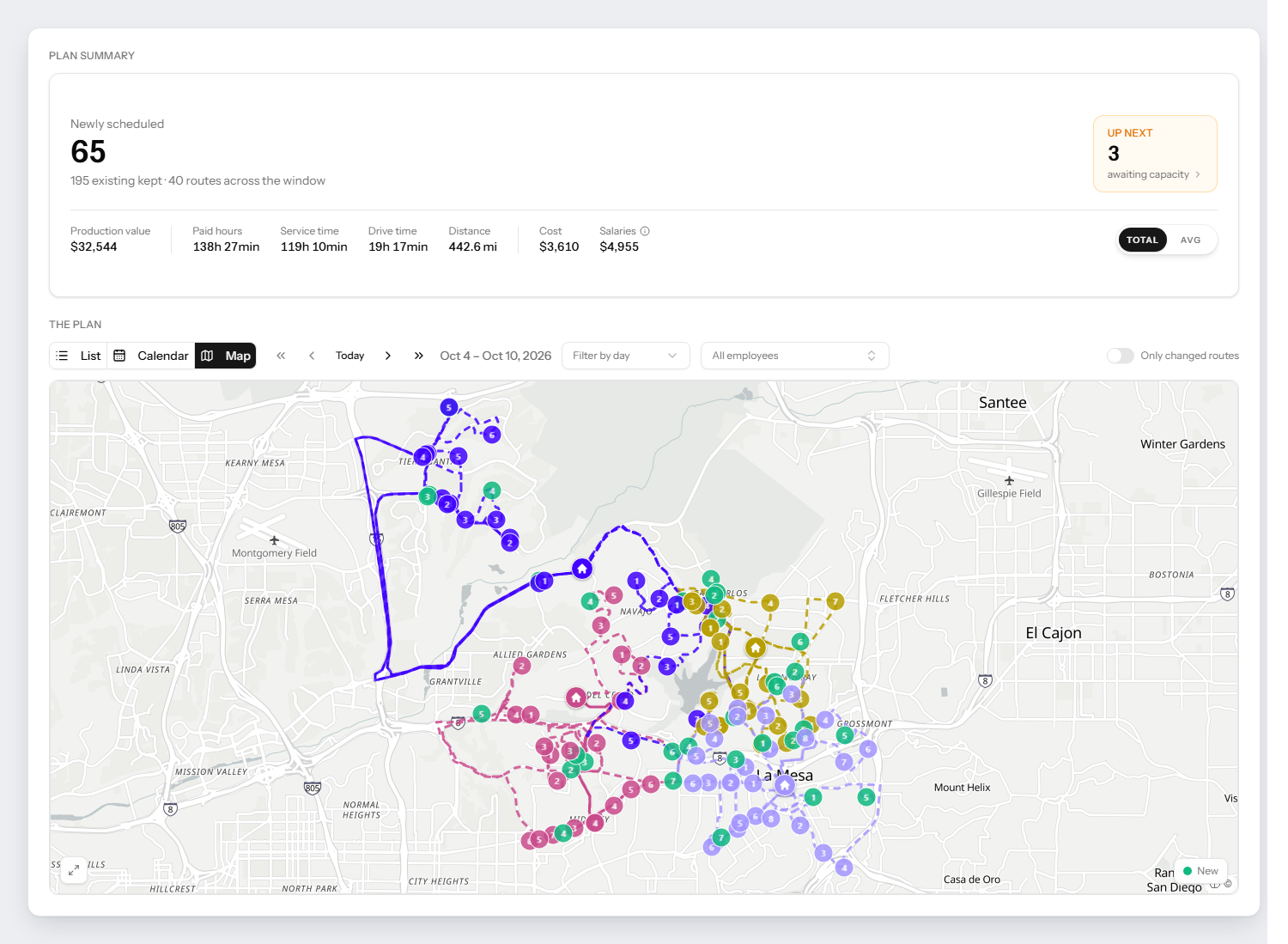Select the Map view tab
The width and height of the screenshot is (1288, 944).
[x=226, y=356]
